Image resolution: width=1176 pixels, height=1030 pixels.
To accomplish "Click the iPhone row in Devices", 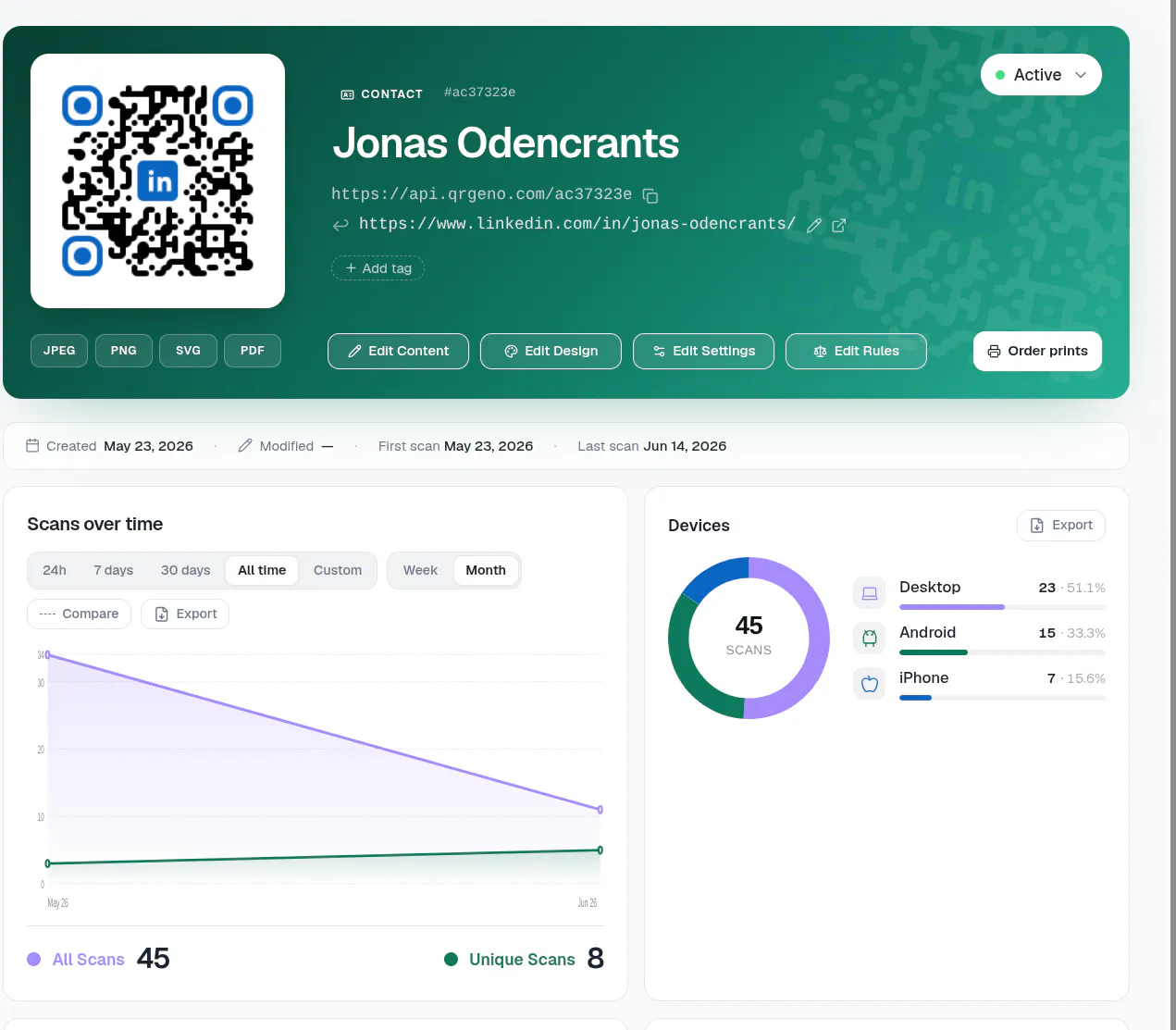I will [x=979, y=684].
